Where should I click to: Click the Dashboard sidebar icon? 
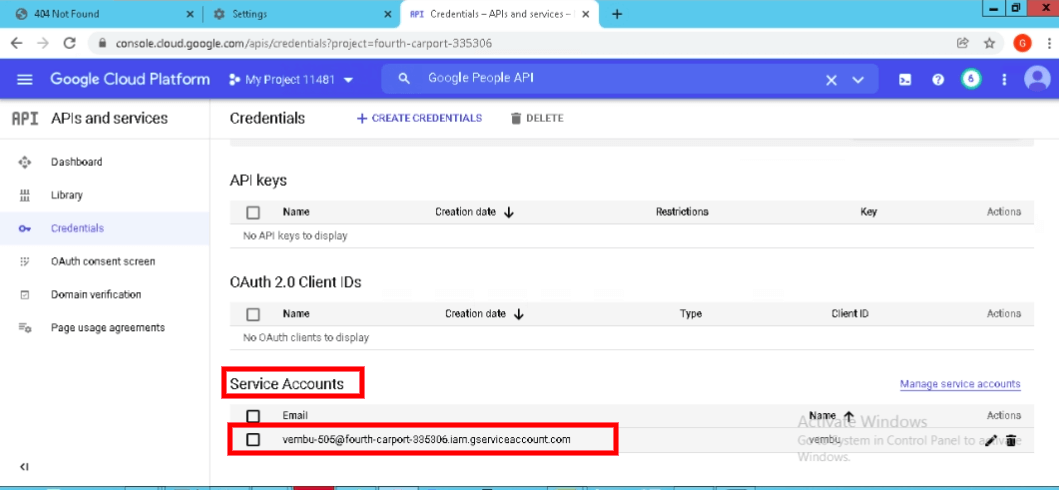pos(25,162)
